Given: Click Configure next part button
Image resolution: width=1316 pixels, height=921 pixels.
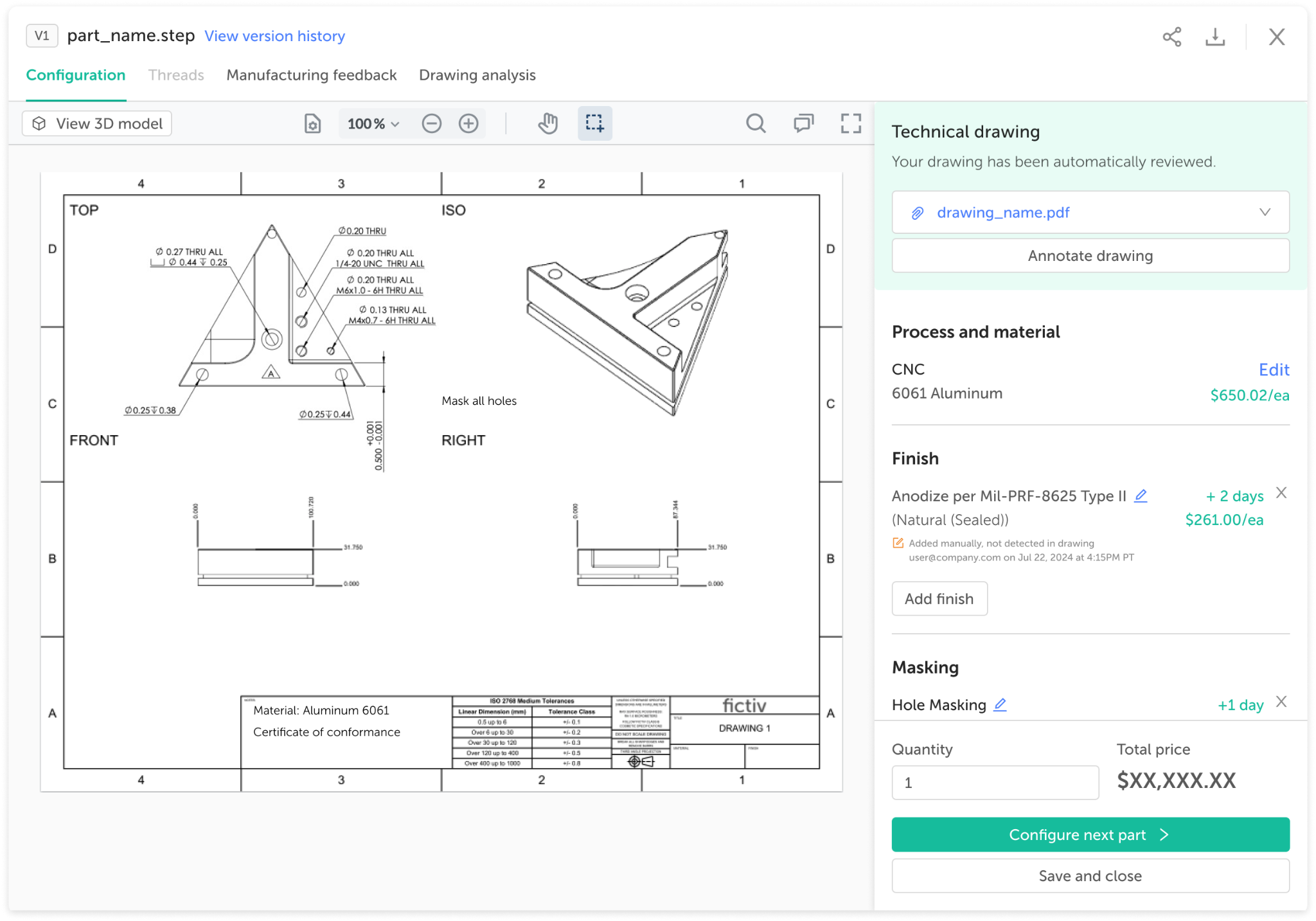Looking at the screenshot, I should (1090, 835).
